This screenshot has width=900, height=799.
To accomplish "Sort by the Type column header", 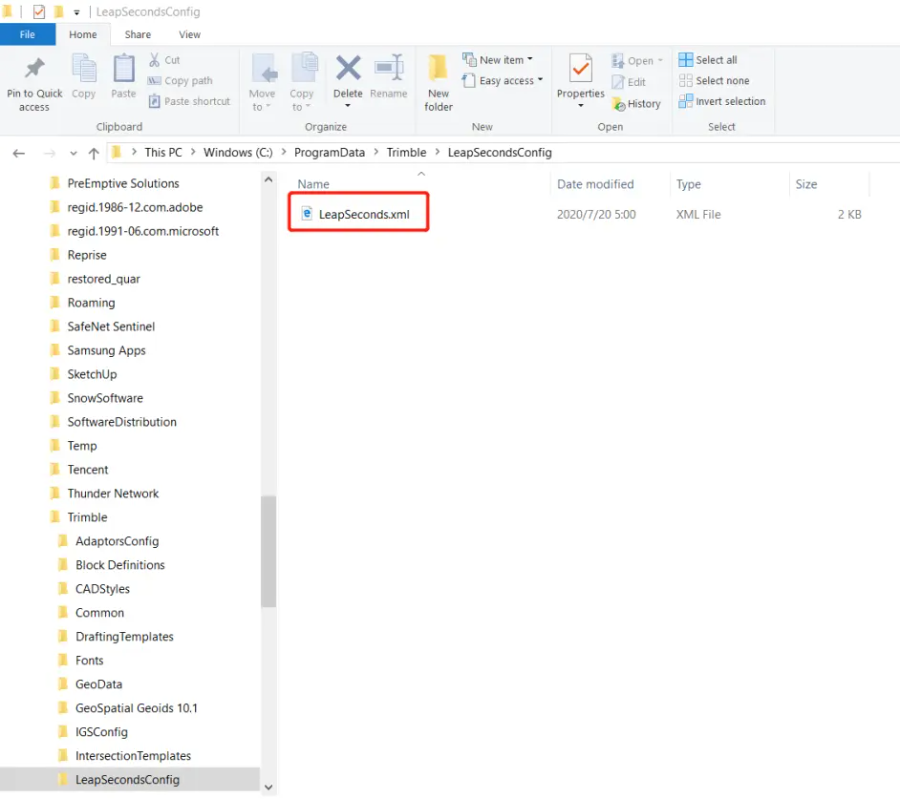I will pyautogui.click(x=688, y=184).
